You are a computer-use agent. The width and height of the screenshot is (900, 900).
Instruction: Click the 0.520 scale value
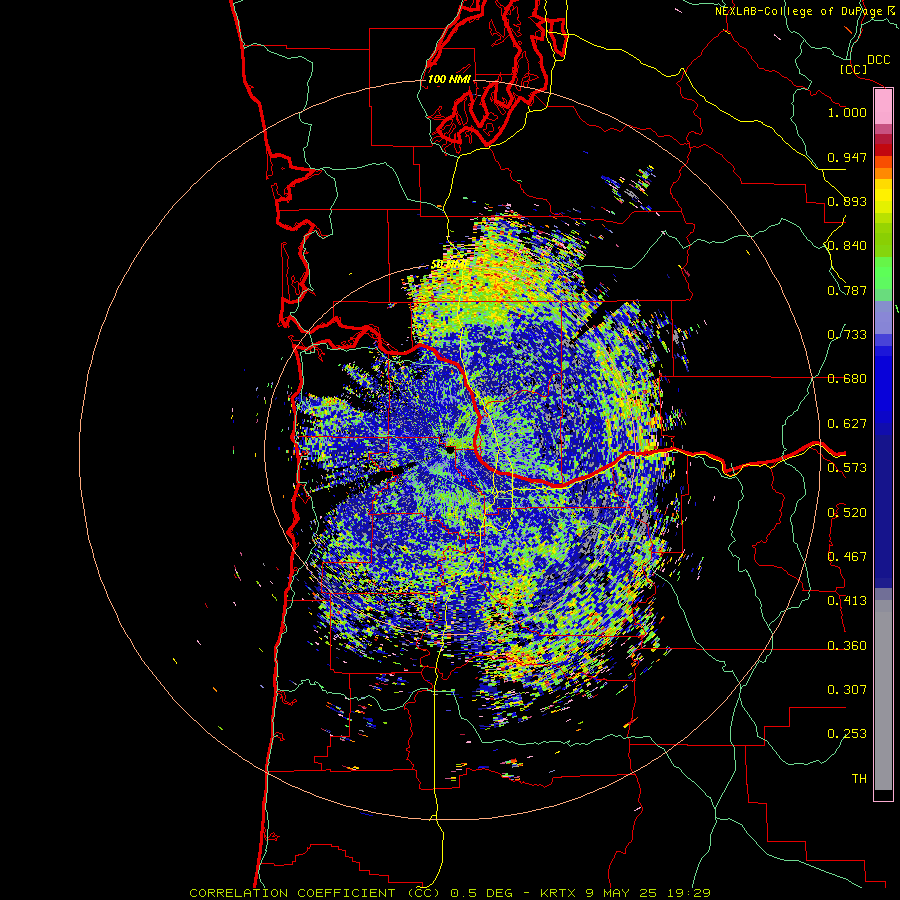847,513
